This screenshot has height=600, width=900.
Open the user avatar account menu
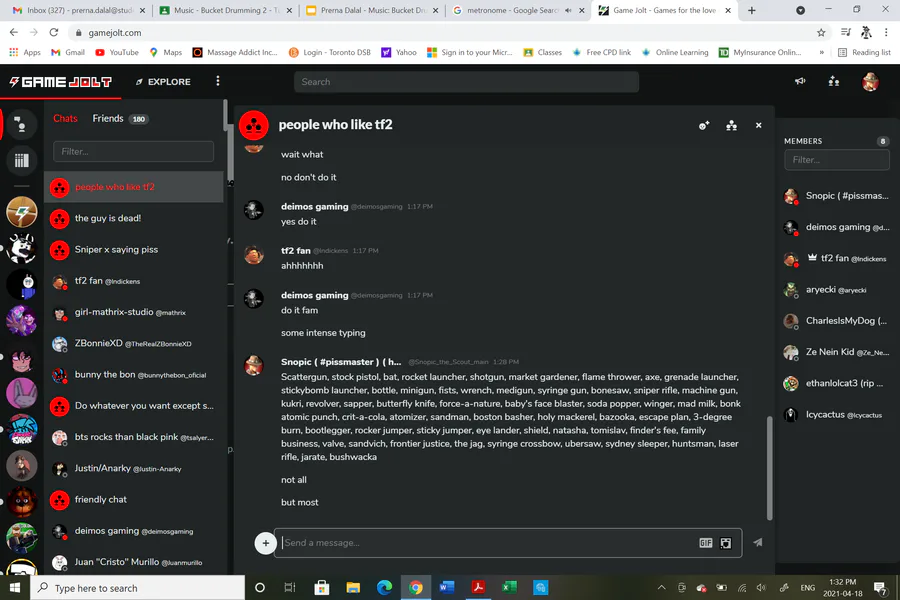click(870, 82)
